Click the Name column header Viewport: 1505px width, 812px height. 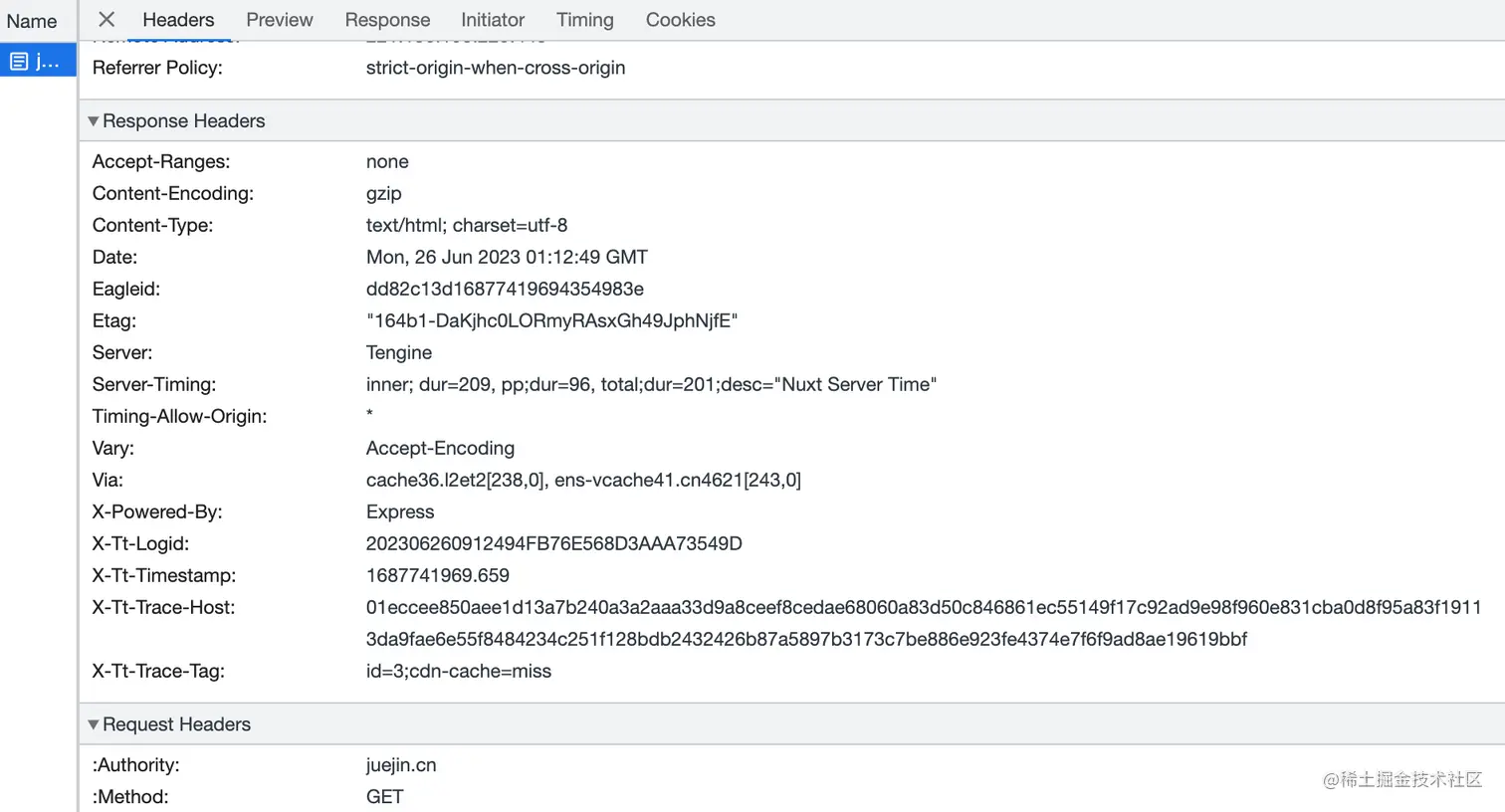click(32, 21)
